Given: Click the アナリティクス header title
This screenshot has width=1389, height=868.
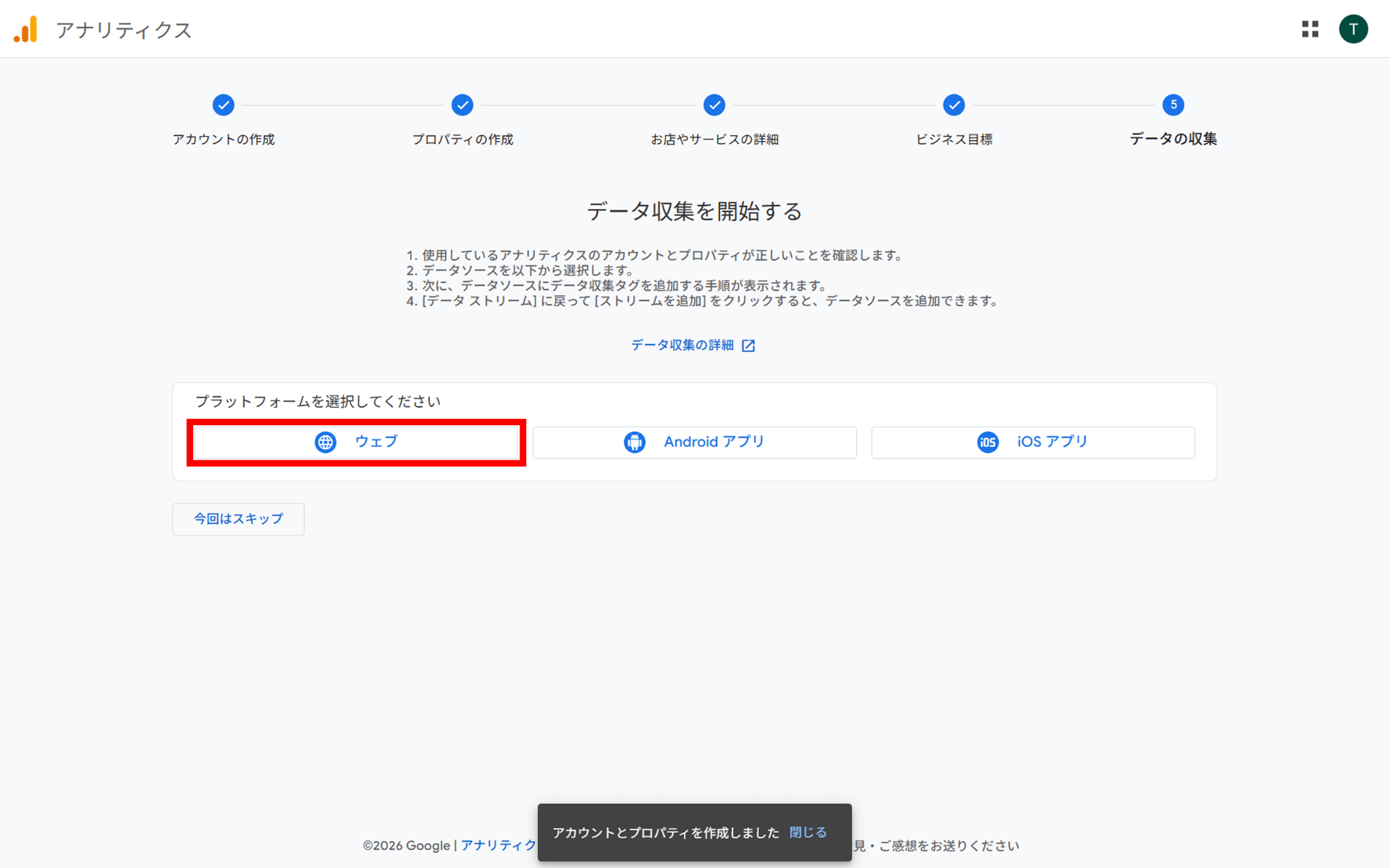Looking at the screenshot, I should click(124, 31).
